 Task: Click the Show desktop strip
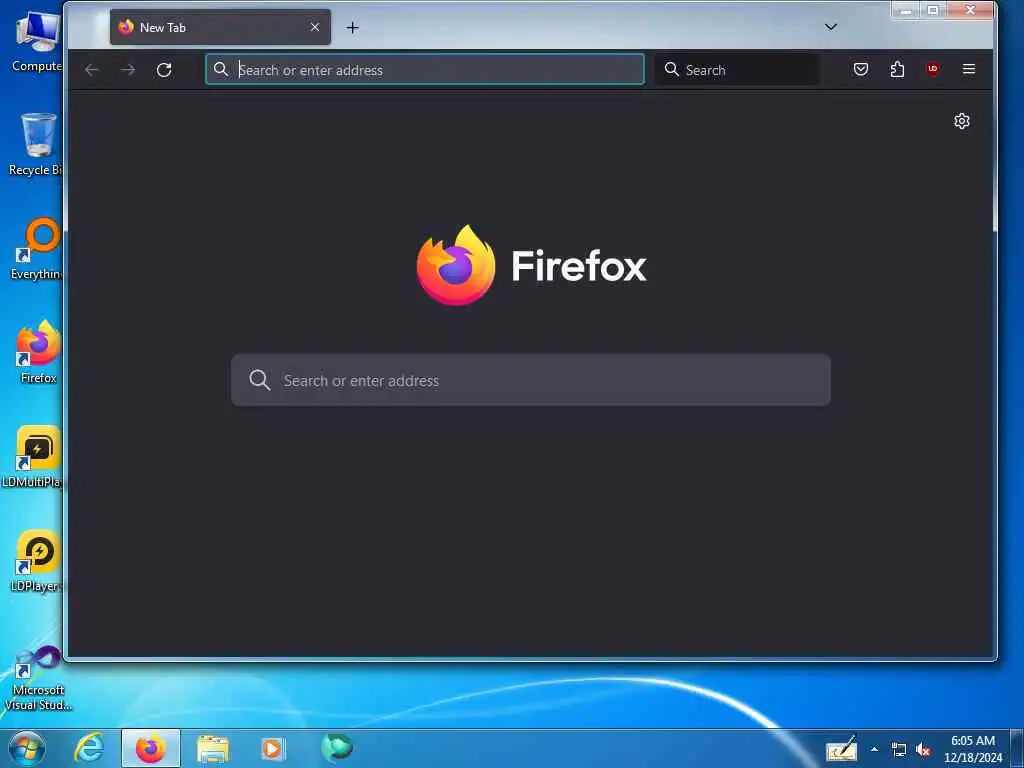pyautogui.click(x=1017, y=748)
